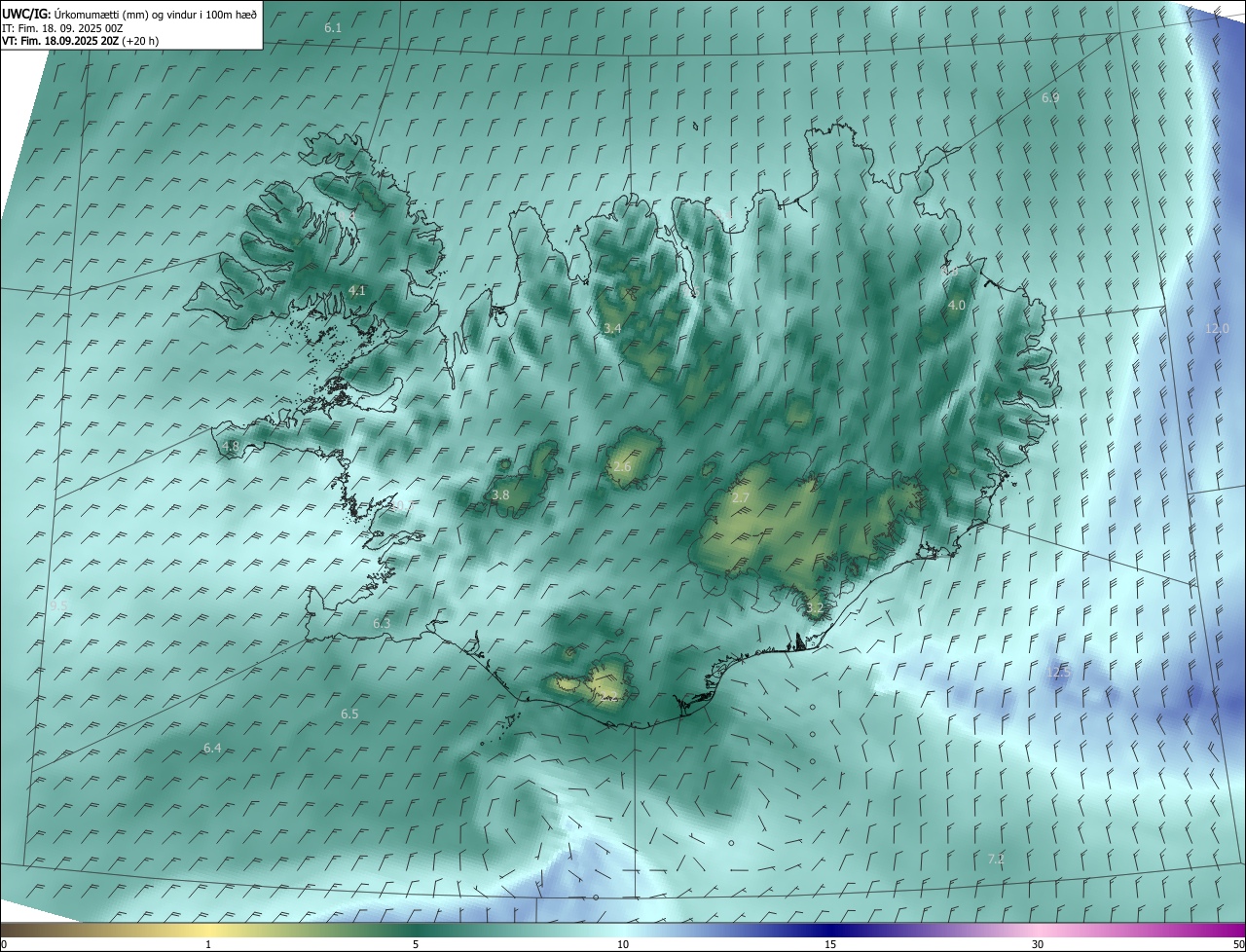Click the 3.8 value label on map
Viewport: 1246px width, 952px height.
coord(500,495)
